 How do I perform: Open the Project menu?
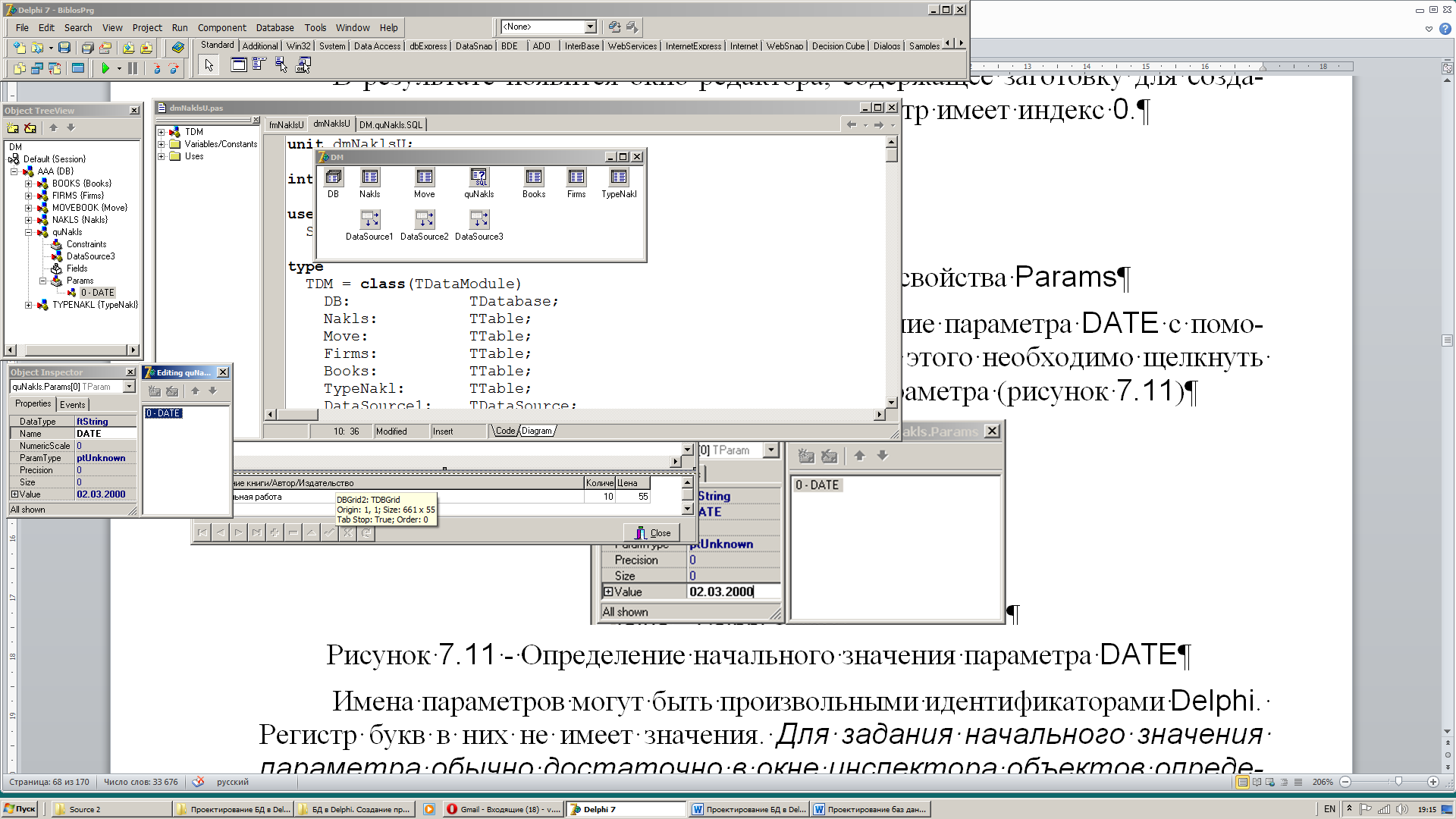147,28
